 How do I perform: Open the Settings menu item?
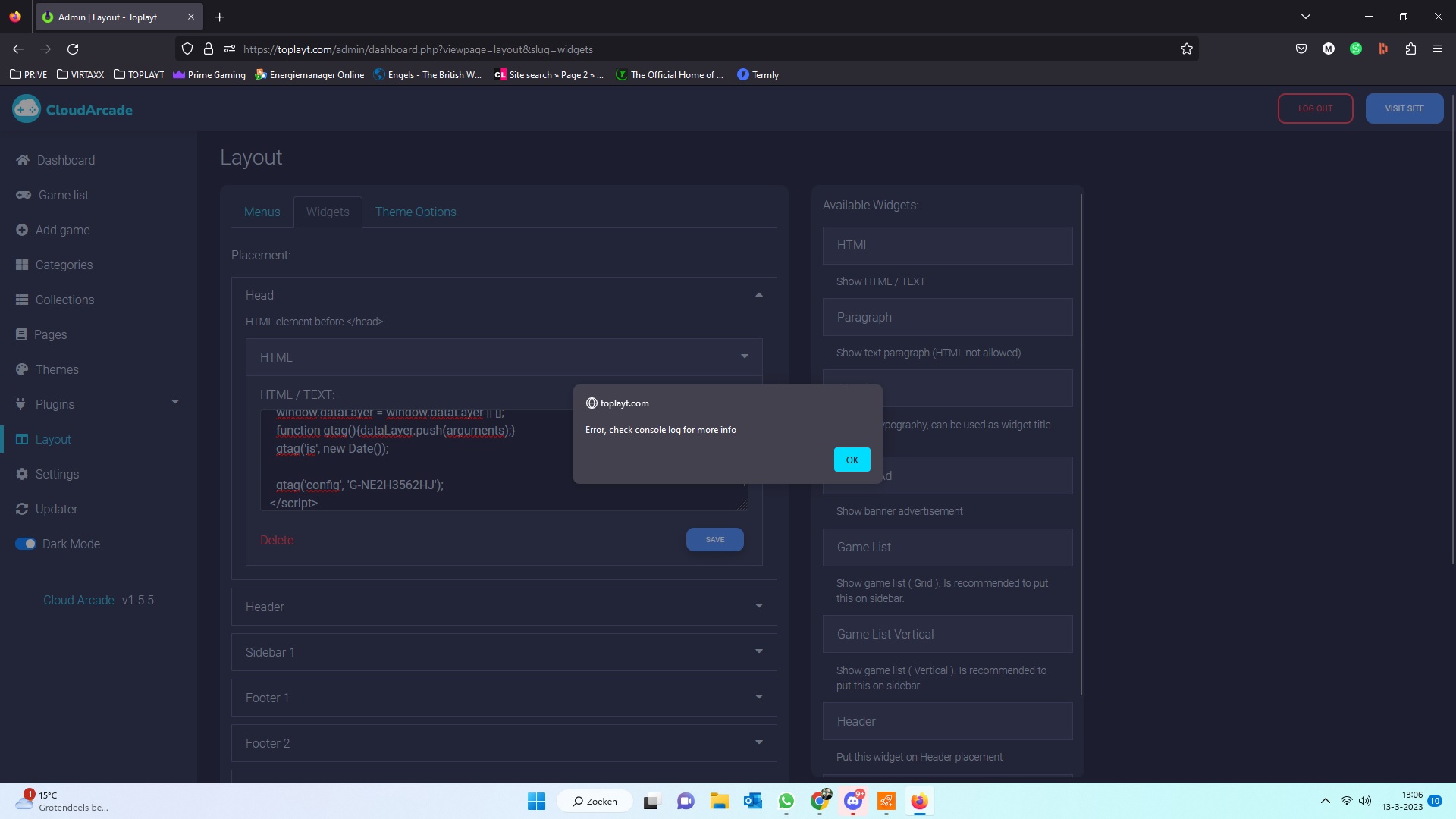click(57, 474)
